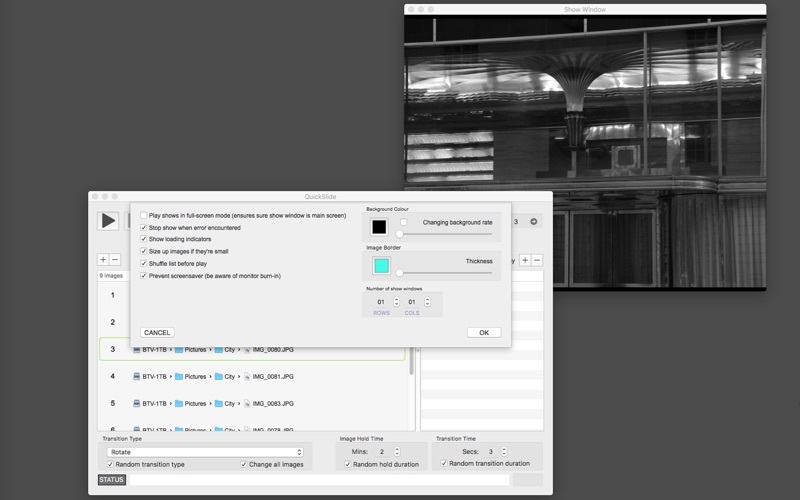Image resolution: width=800 pixels, height=500 pixels.
Task: Click the OK button
Action: 483,332
